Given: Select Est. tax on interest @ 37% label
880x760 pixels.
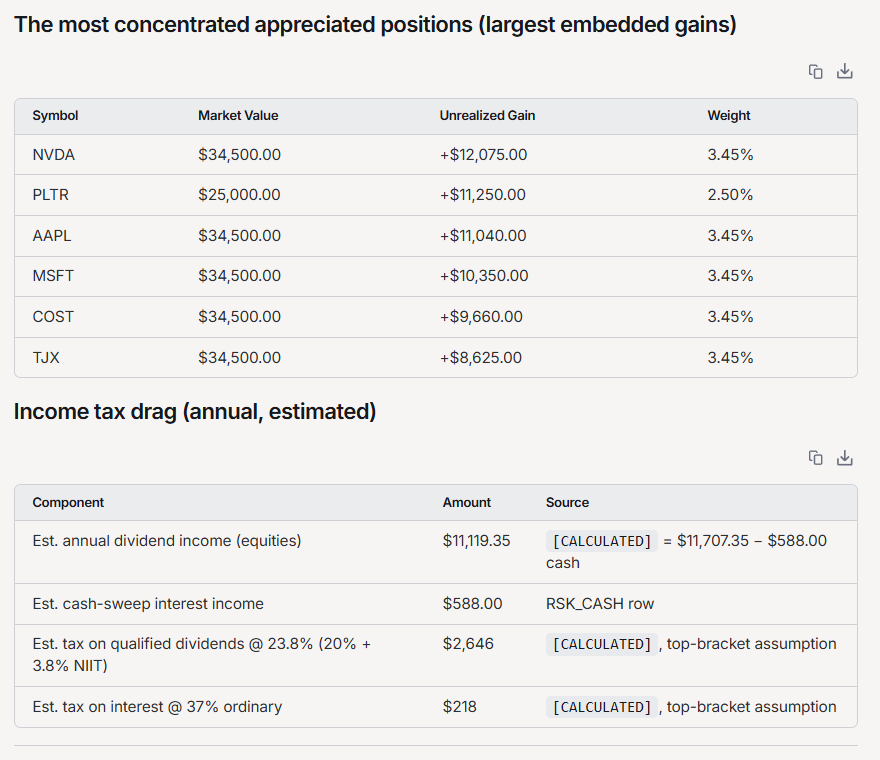Looking at the screenshot, I should click(157, 707).
